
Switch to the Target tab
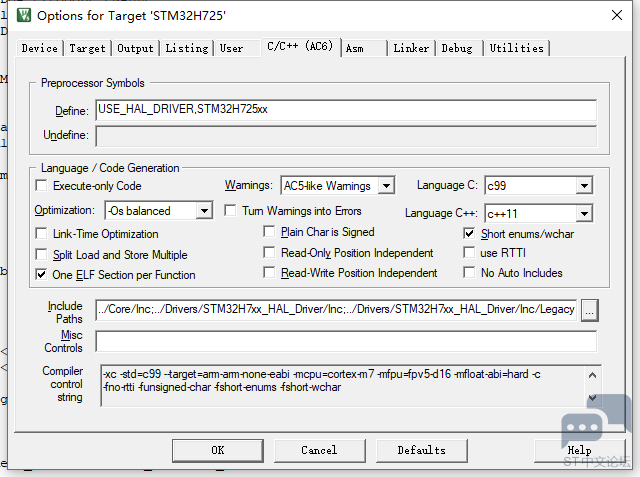[87, 48]
